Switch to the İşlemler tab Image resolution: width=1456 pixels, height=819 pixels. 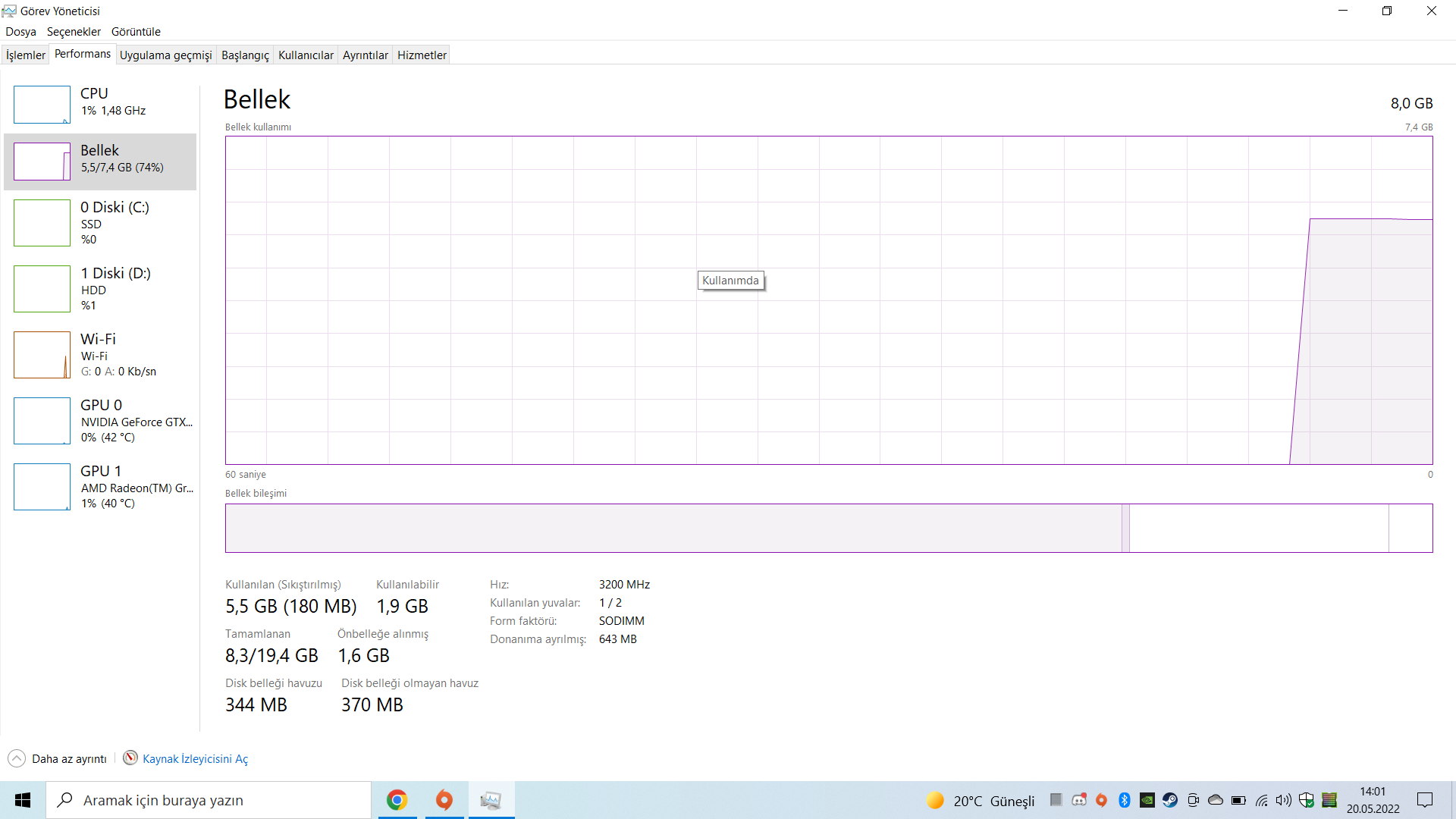[x=26, y=55]
